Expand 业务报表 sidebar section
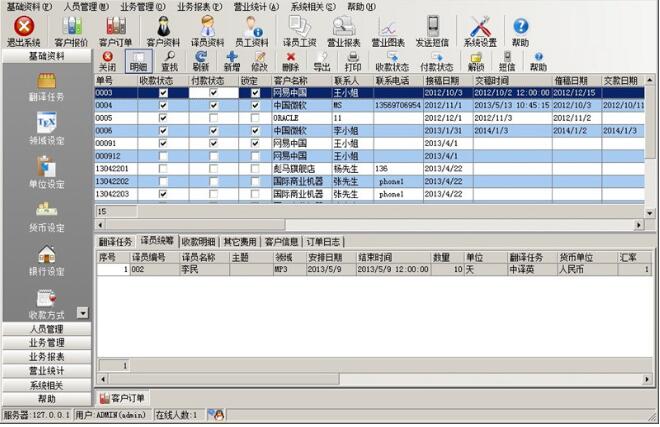 point(46,357)
